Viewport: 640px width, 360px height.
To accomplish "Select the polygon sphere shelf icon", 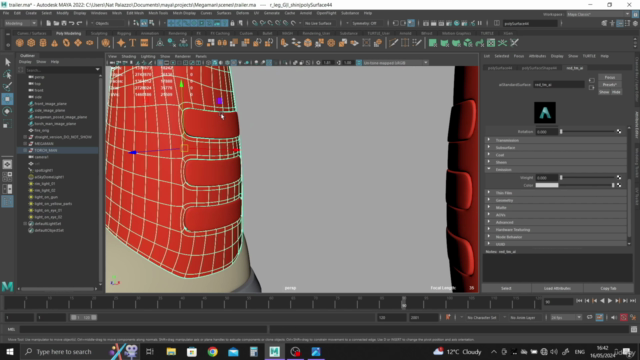I will point(19,43).
